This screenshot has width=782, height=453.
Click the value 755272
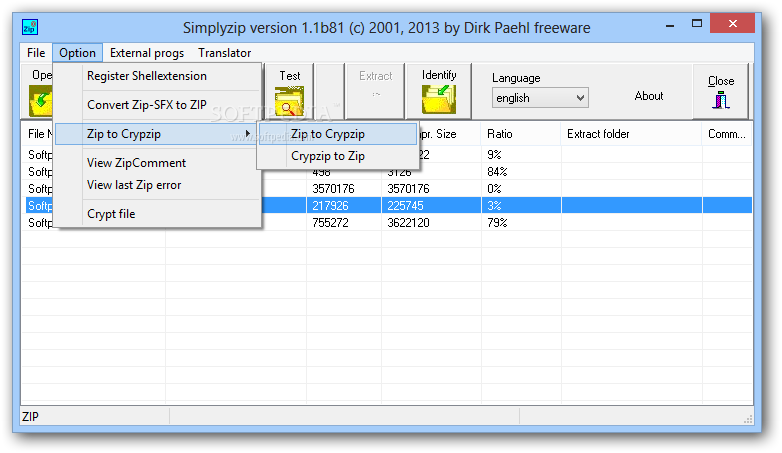pos(330,223)
